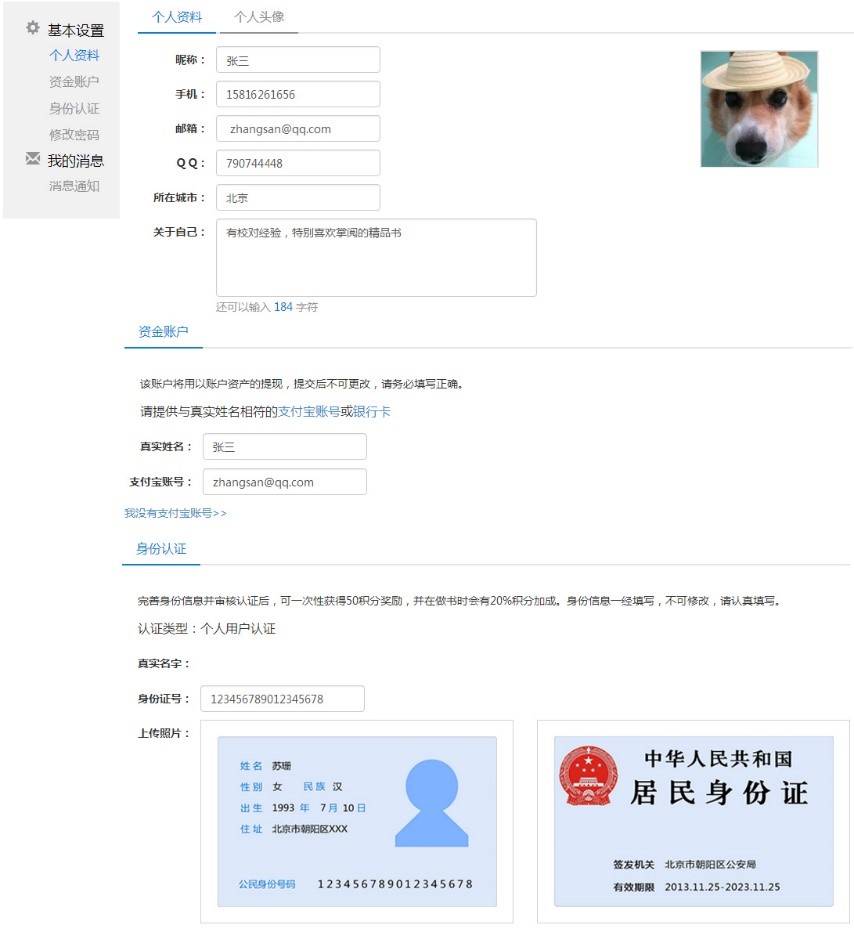Image resolution: width=854 pixels, height=943 pixels.
Task: Click the 昵称 input field
Action: 298,60
